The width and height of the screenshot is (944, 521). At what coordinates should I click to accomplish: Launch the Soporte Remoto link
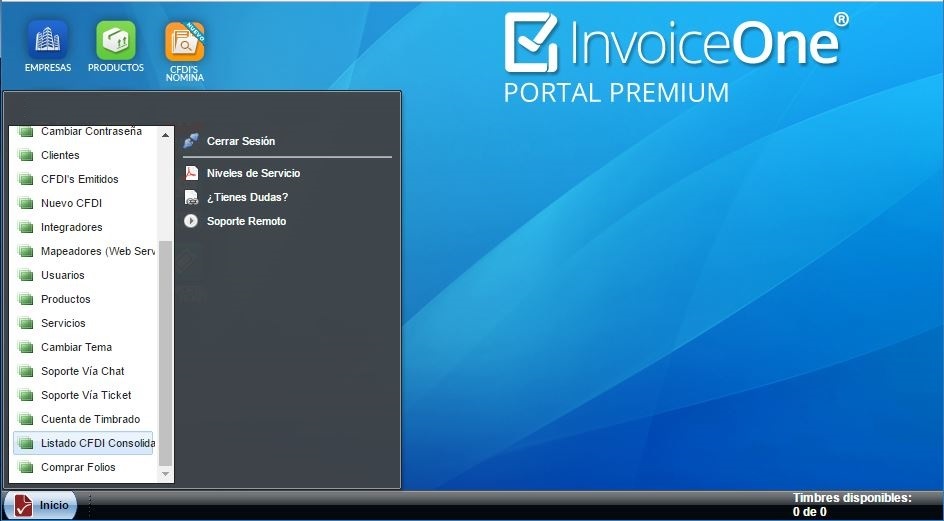(x=246, y=221)
